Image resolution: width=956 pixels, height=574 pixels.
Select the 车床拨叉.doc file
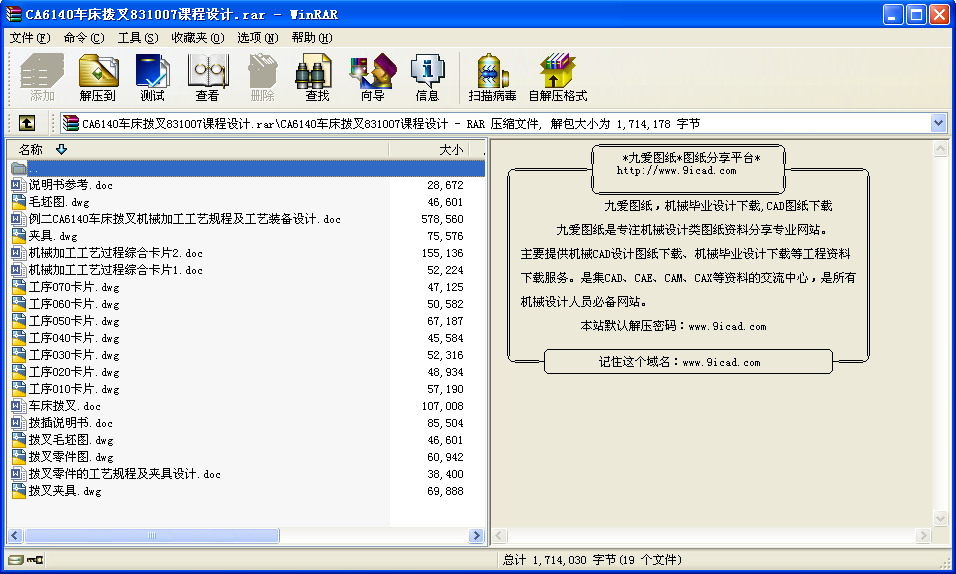64,406
